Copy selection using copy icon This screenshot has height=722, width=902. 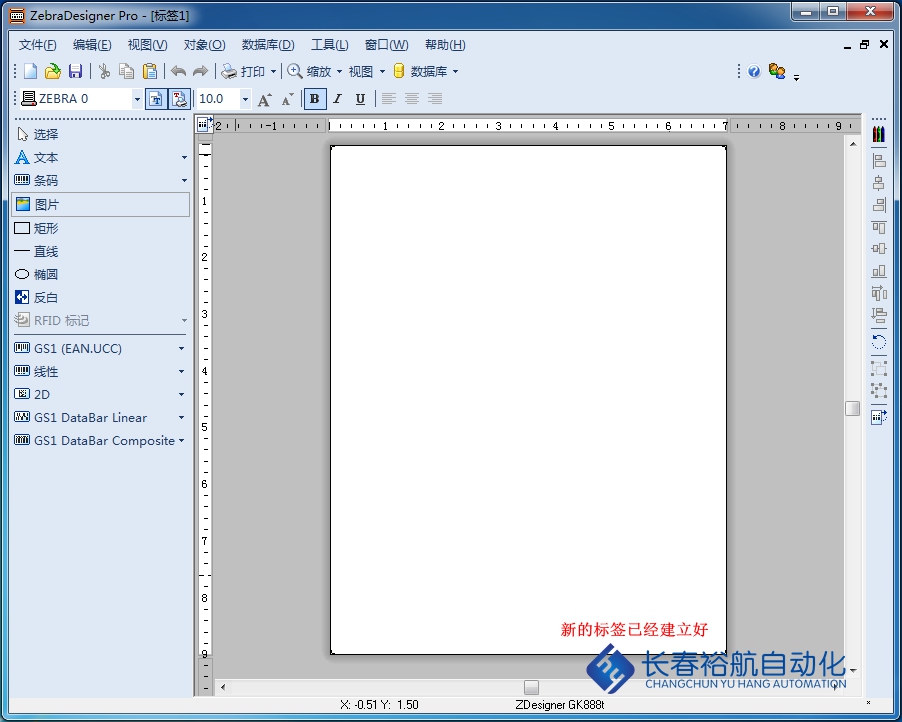pyautogui.click(x=127, y=71)
